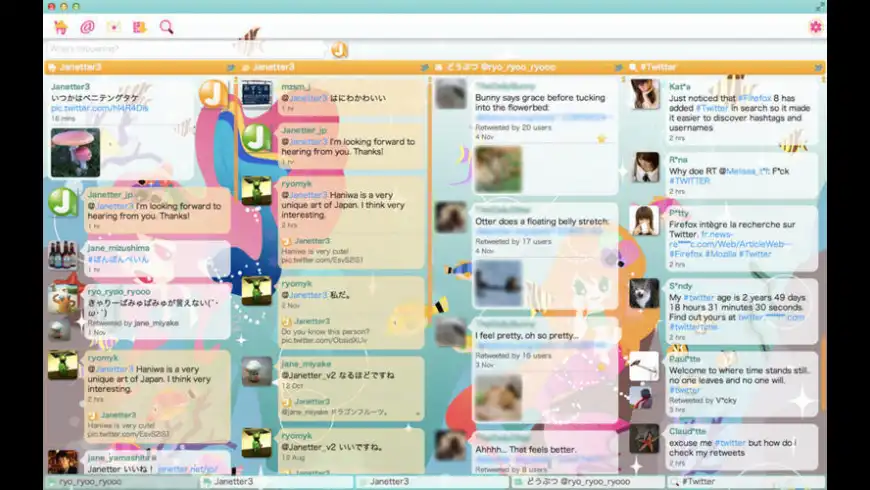The image size is (870, 490).
Task: Open #TWITTER hashtag in R*na's tweet
Action: pos(690,181)
